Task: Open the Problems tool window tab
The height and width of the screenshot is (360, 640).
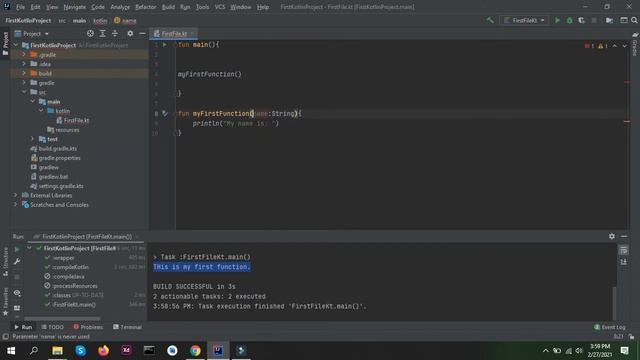Action: [88, 327]
